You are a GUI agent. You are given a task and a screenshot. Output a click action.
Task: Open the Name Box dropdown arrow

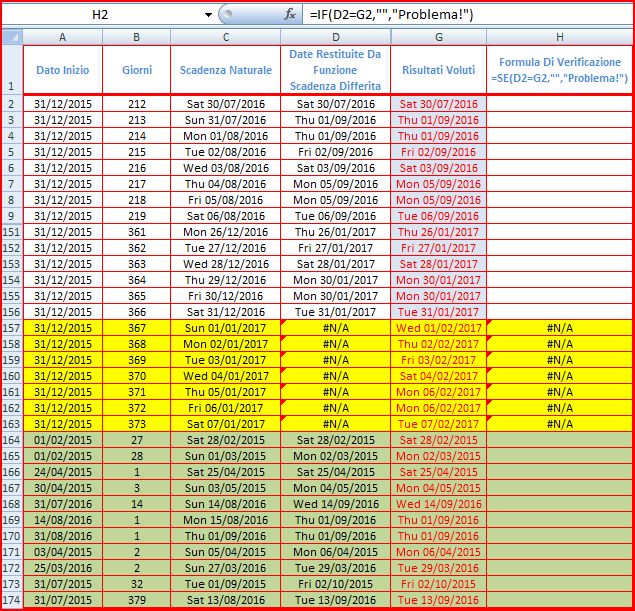click(x=208, y=15)
